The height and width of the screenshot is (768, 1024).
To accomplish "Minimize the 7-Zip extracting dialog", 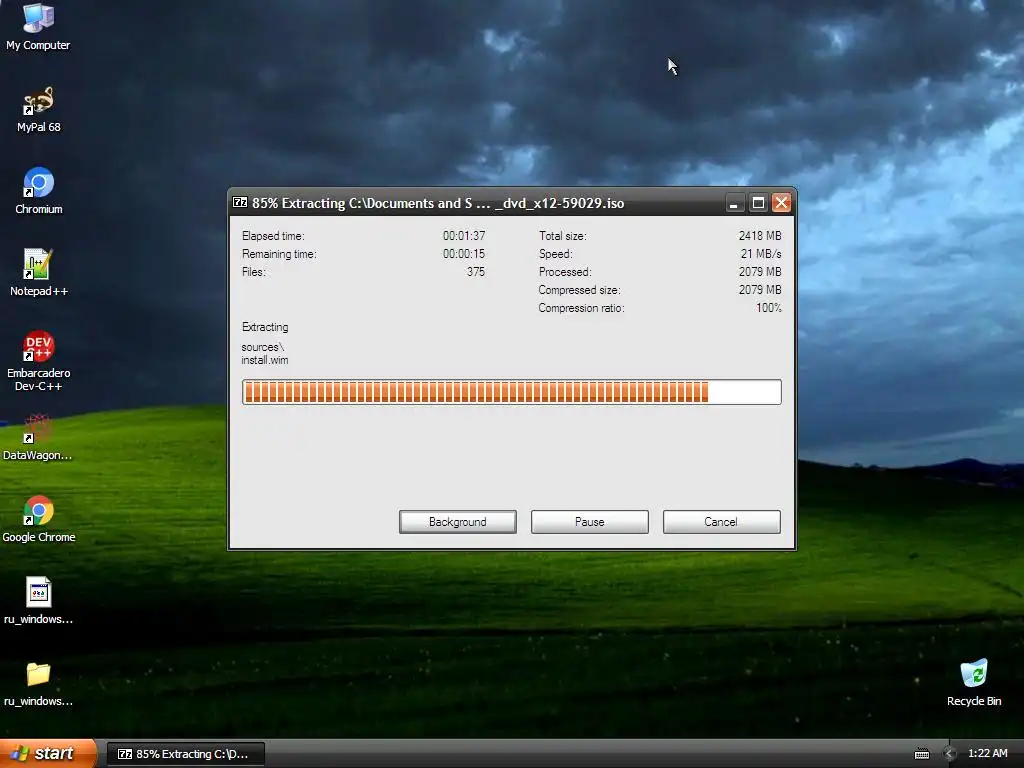I will coord(734,203).
